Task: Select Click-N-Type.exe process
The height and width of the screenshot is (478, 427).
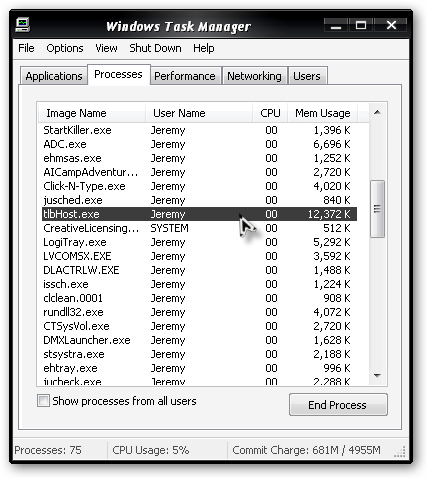Action: click(x=199, y=186)
